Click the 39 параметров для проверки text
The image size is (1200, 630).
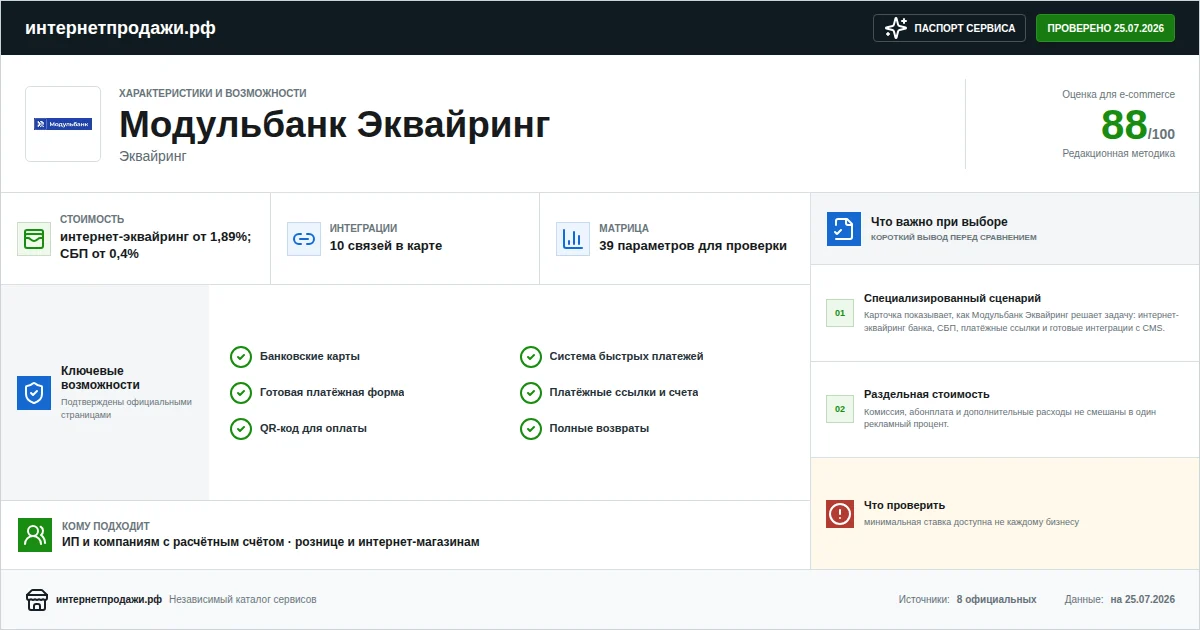pos(693,246)
